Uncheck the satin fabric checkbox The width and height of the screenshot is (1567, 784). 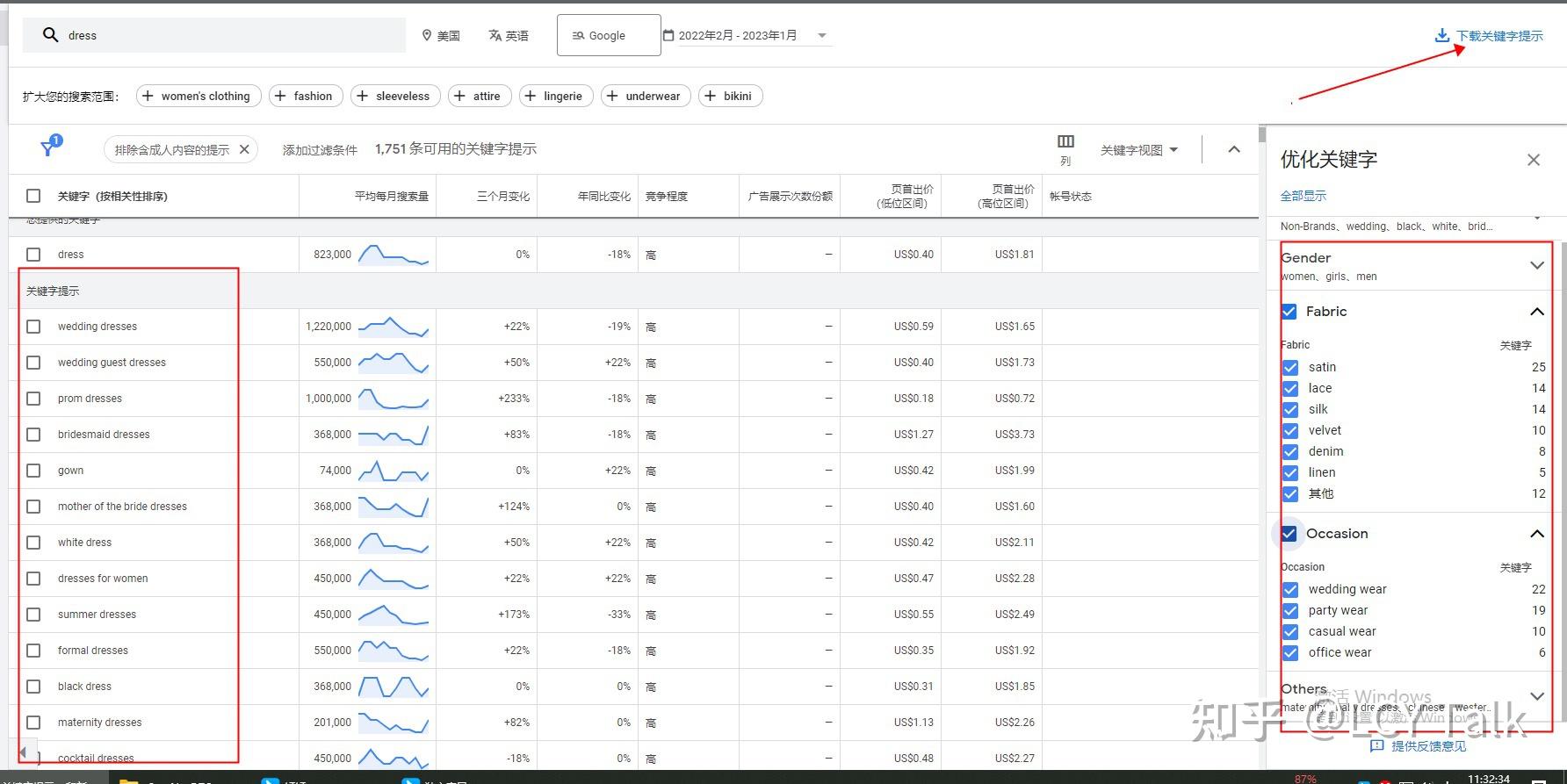(x=1290, y=367)
